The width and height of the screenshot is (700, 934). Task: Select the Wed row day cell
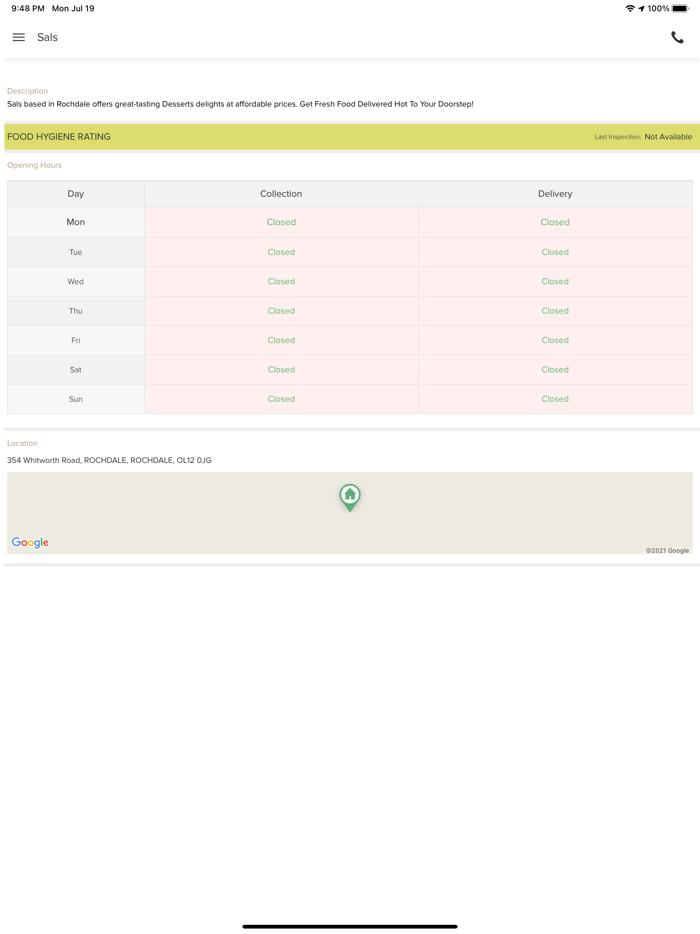[76, 281]
